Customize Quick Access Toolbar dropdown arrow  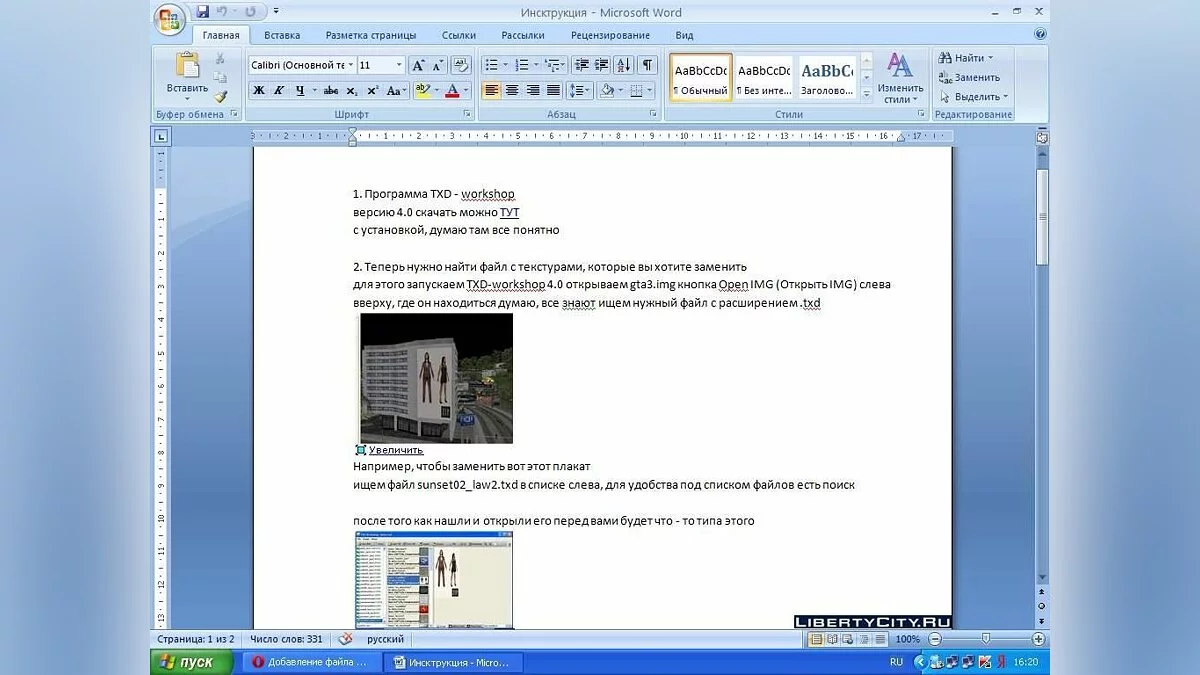[x=276, y=12]
